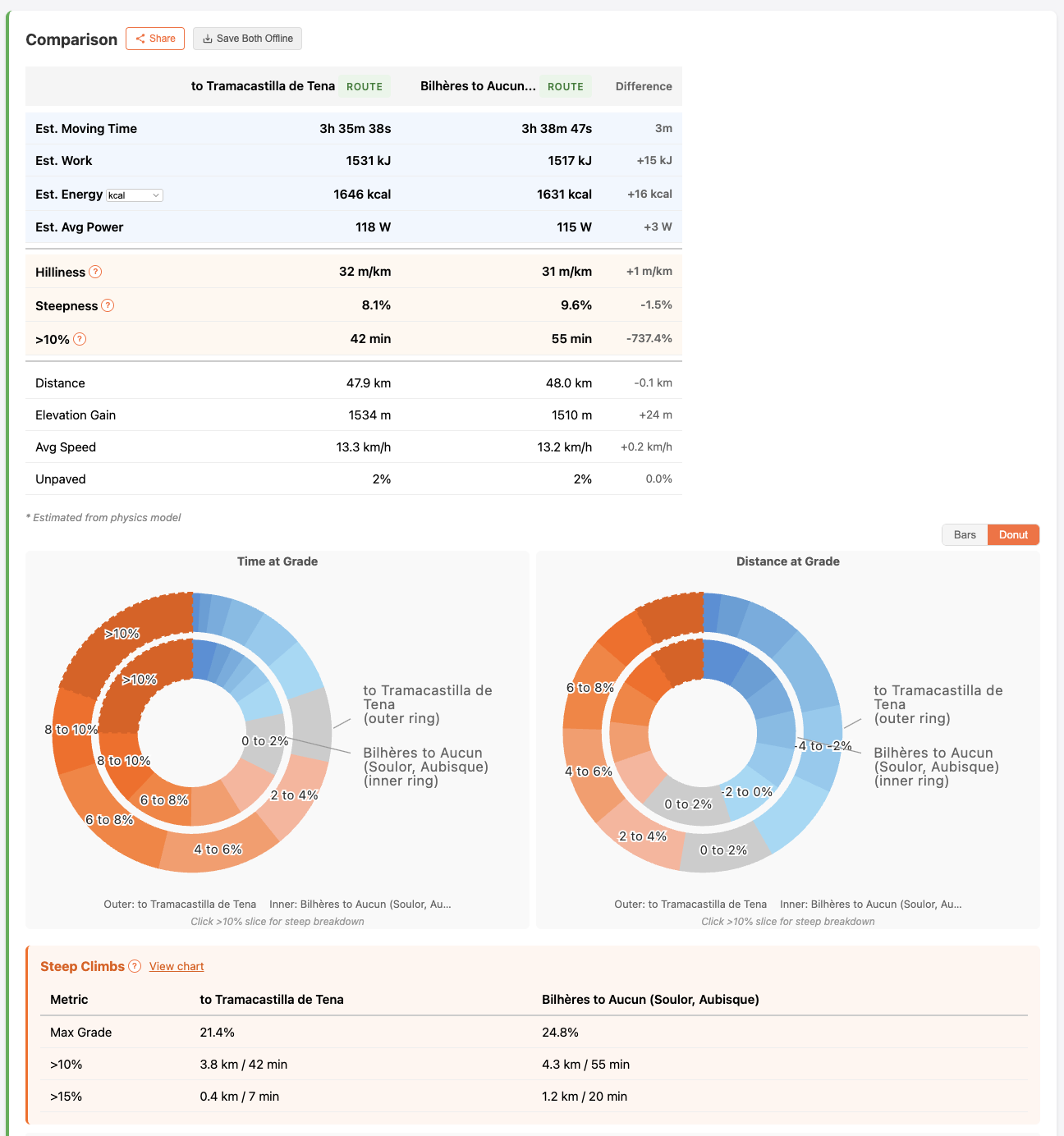Viewport: 1064px width, 1136px height.
Task: Click the download icon on Save Both Offline
Action: click(208, 39)
